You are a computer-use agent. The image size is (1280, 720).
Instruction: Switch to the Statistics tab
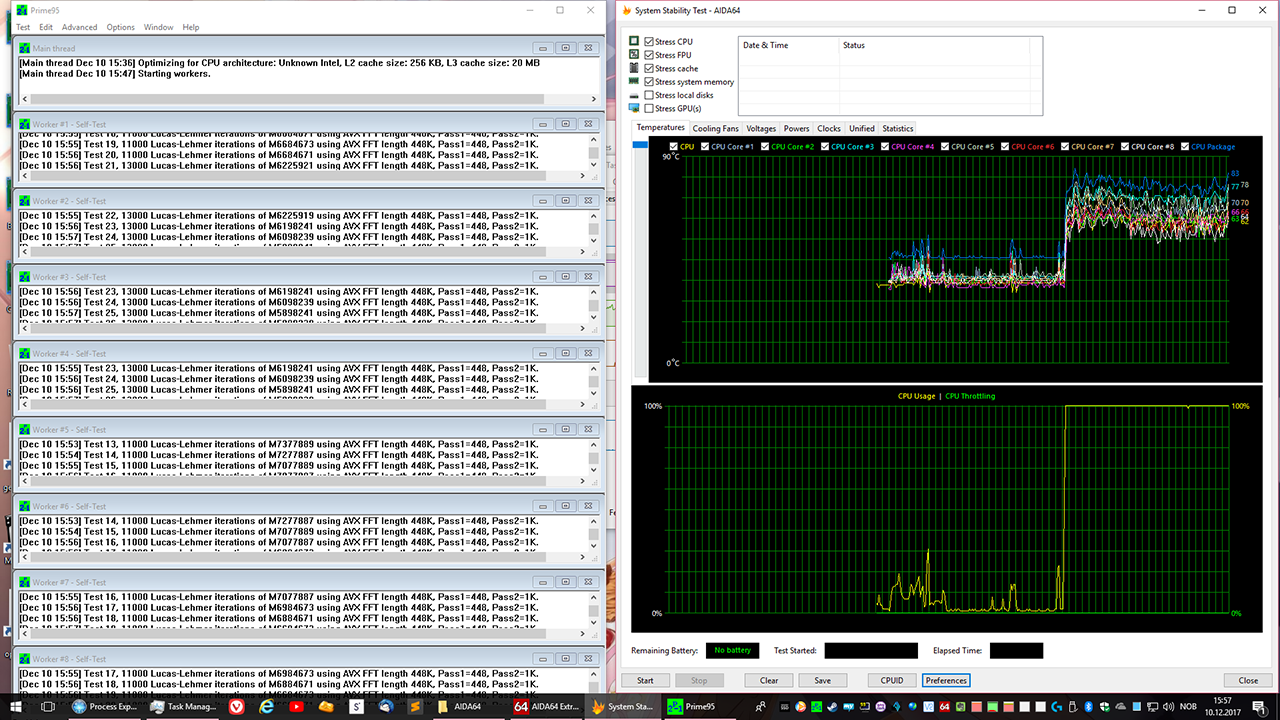898,129
